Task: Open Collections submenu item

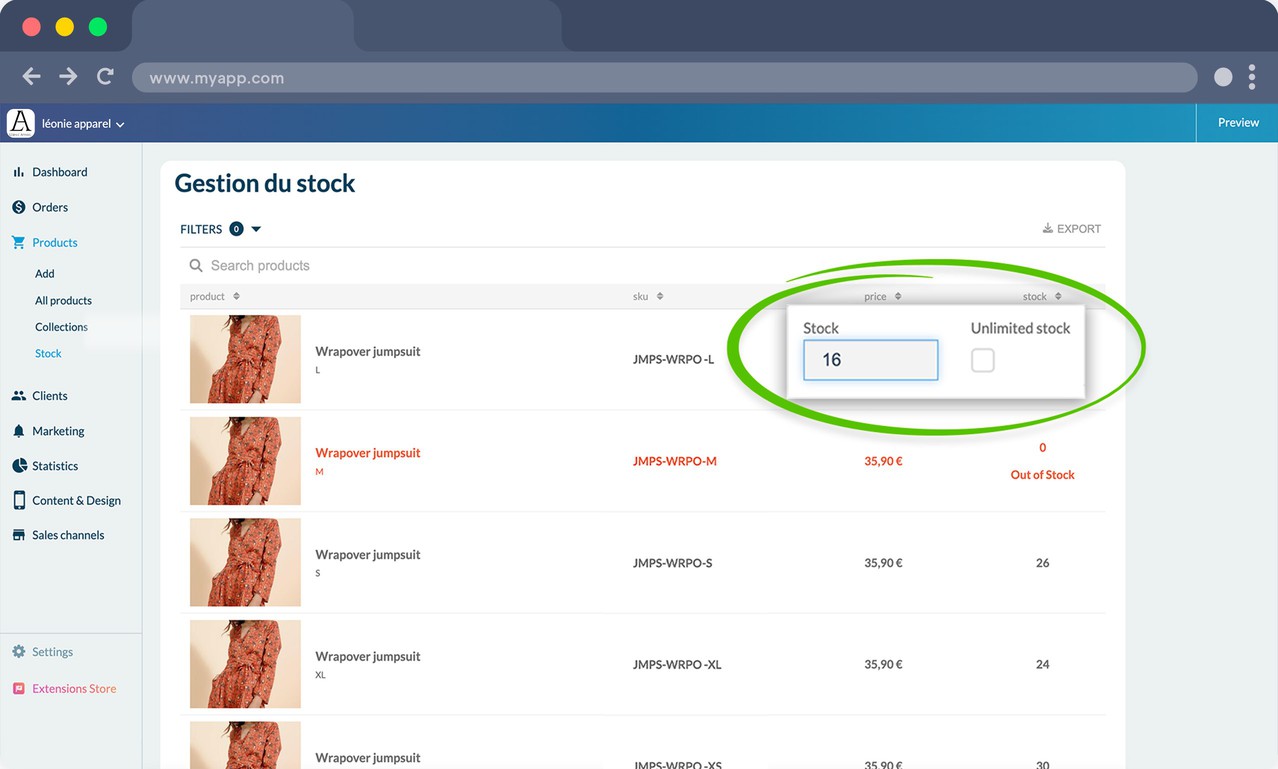Action: [61, 327]
